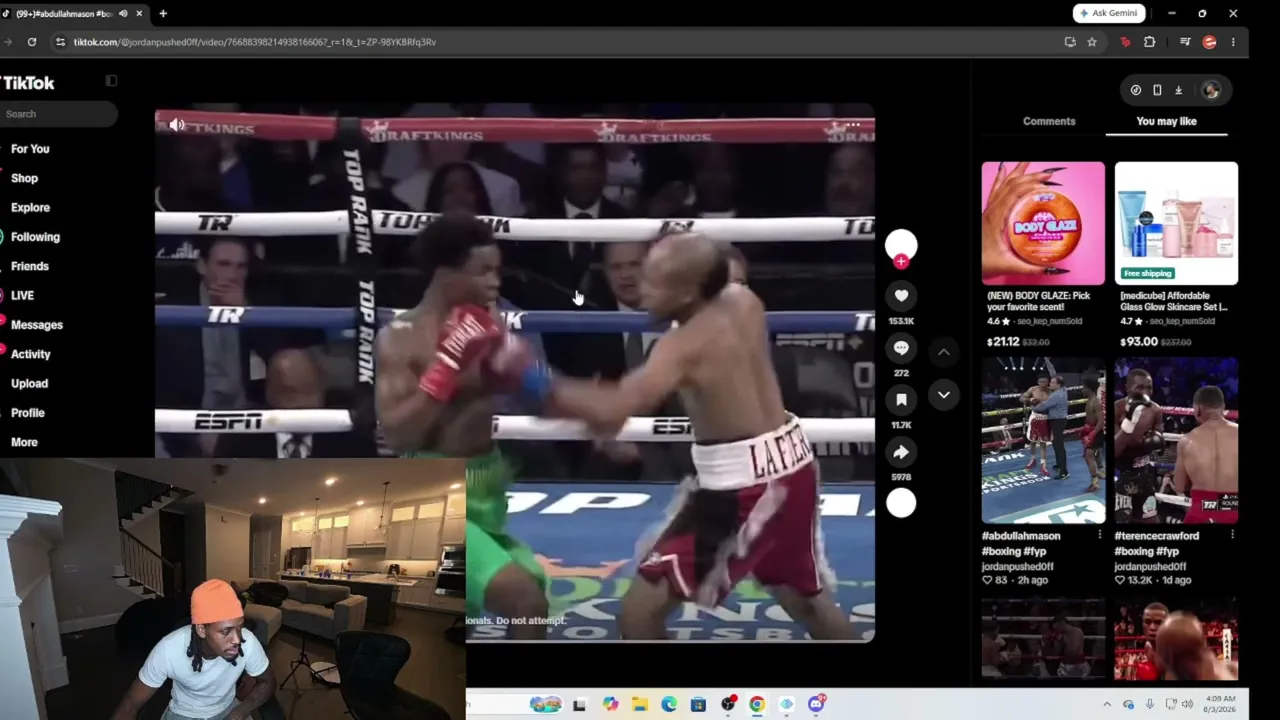
Task: Open Profile from the sidebar
Action: [x=27, y=412]
